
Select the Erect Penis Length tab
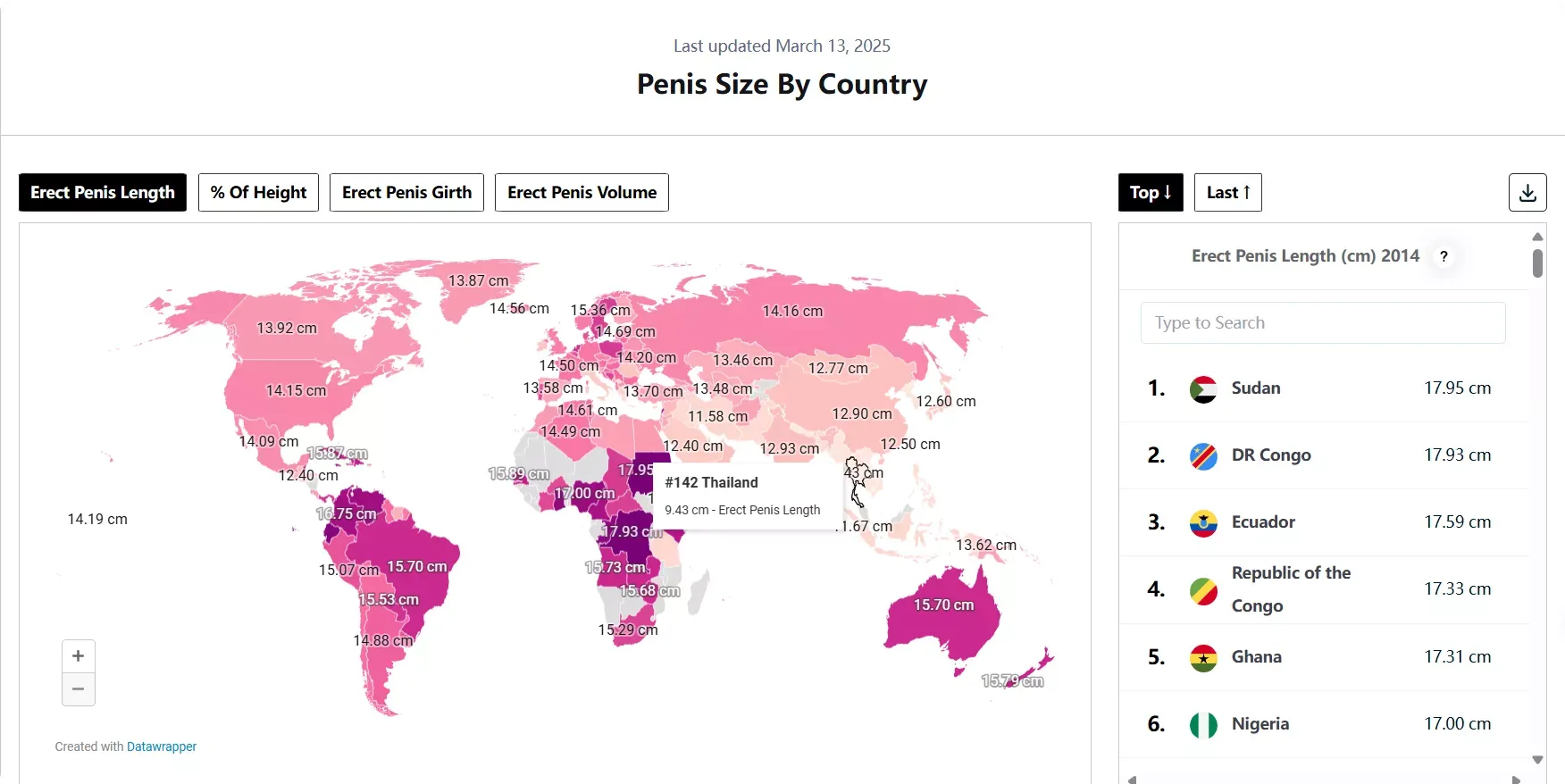click(x=103, y=193)
